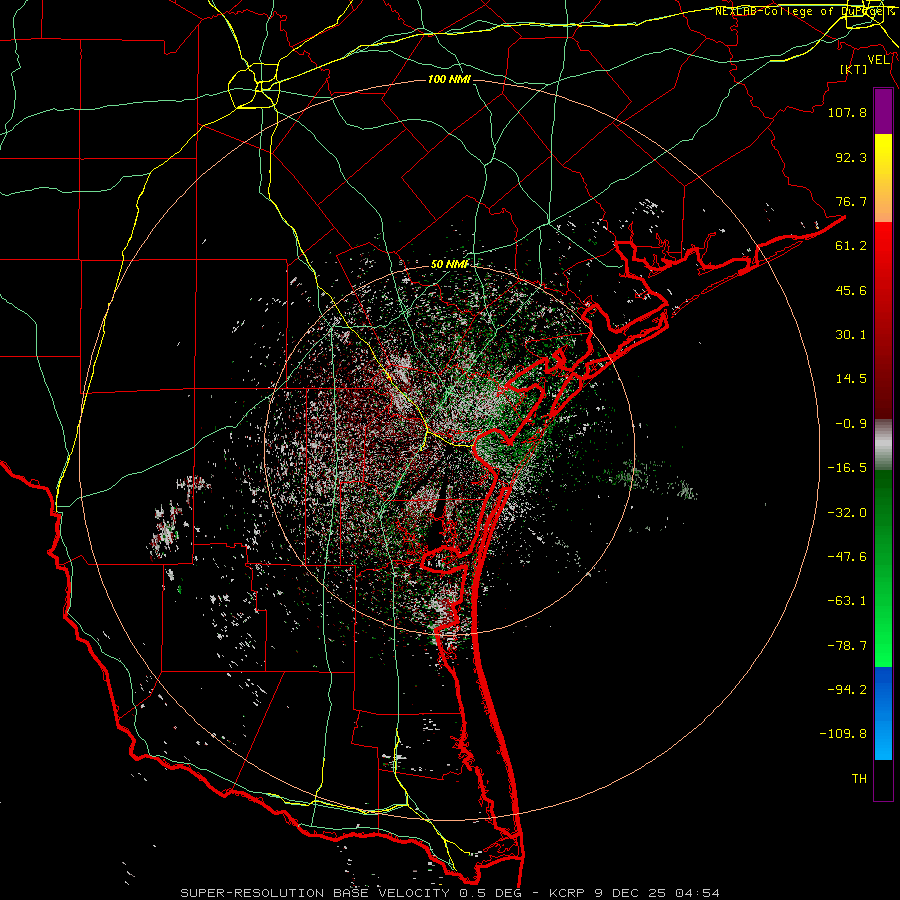Click the -78.7 legend value
Image resolution: width=900 pixels, height=900 pixels.
[847, 646]
